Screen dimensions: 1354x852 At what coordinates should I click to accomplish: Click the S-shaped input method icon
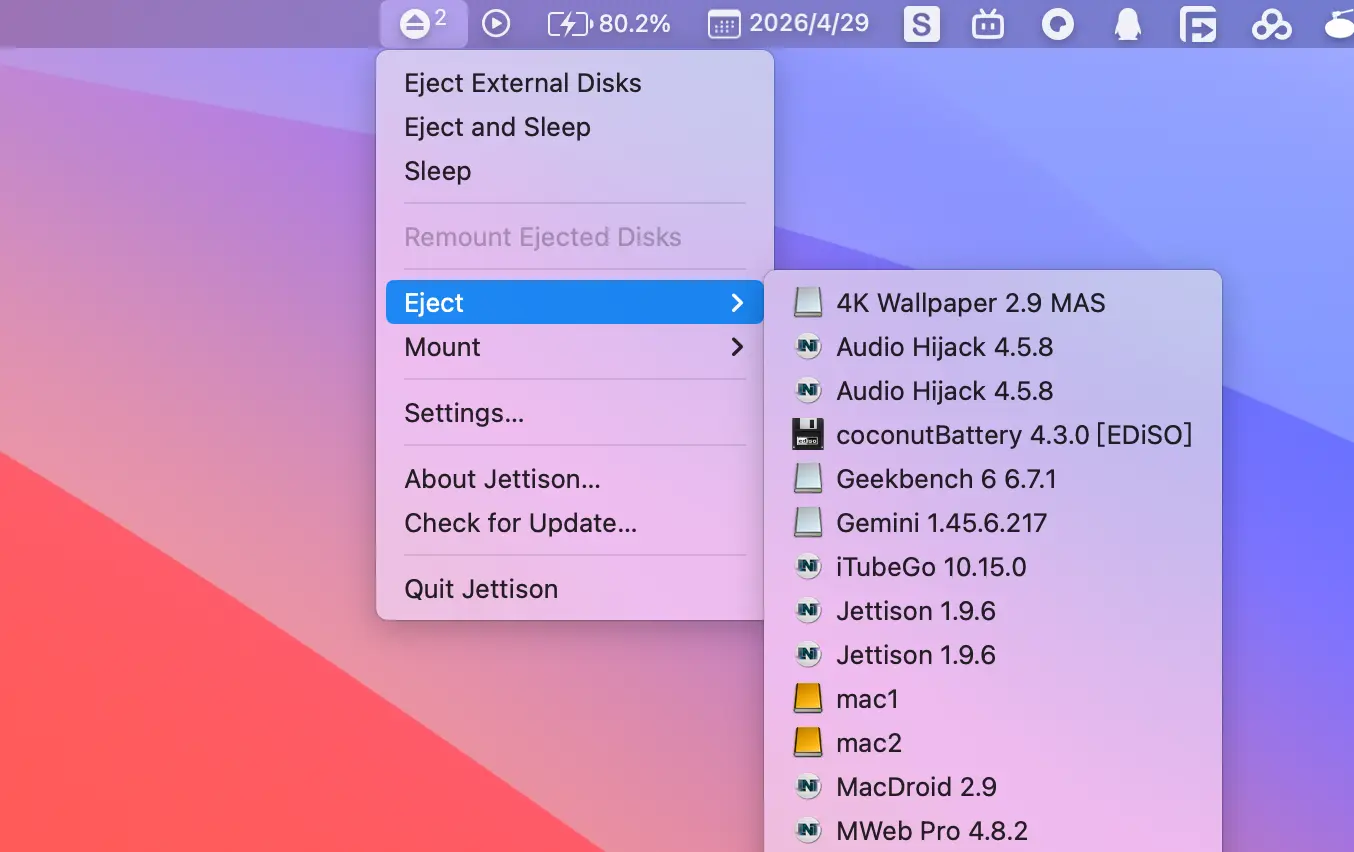coord(921,24)
